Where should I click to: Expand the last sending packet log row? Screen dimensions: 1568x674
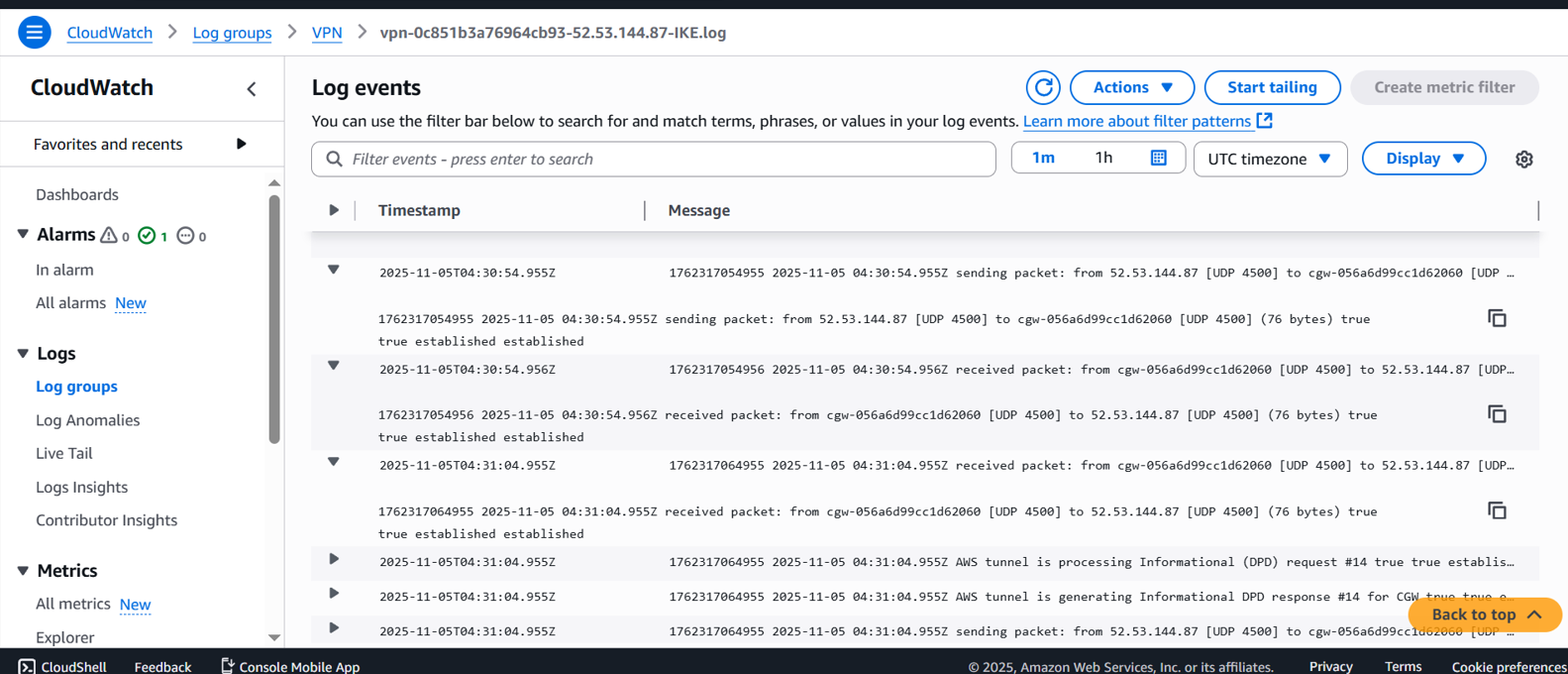[x=334, y=628]
